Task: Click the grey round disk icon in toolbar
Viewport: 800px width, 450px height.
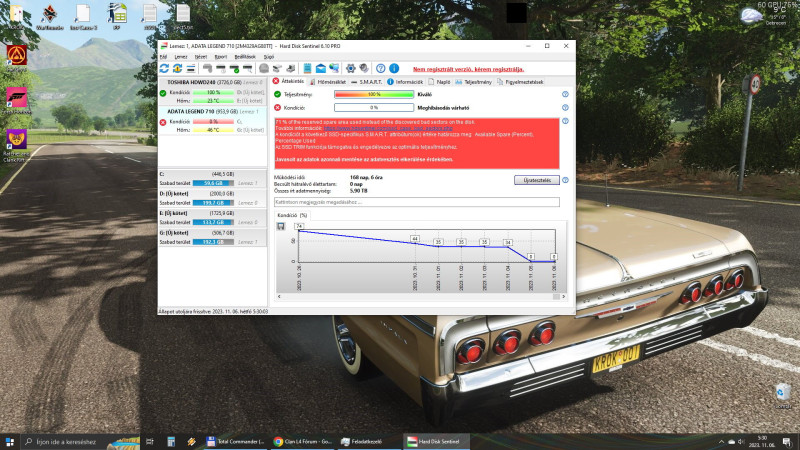Action: pyautogui.click(x=264, y=68)
